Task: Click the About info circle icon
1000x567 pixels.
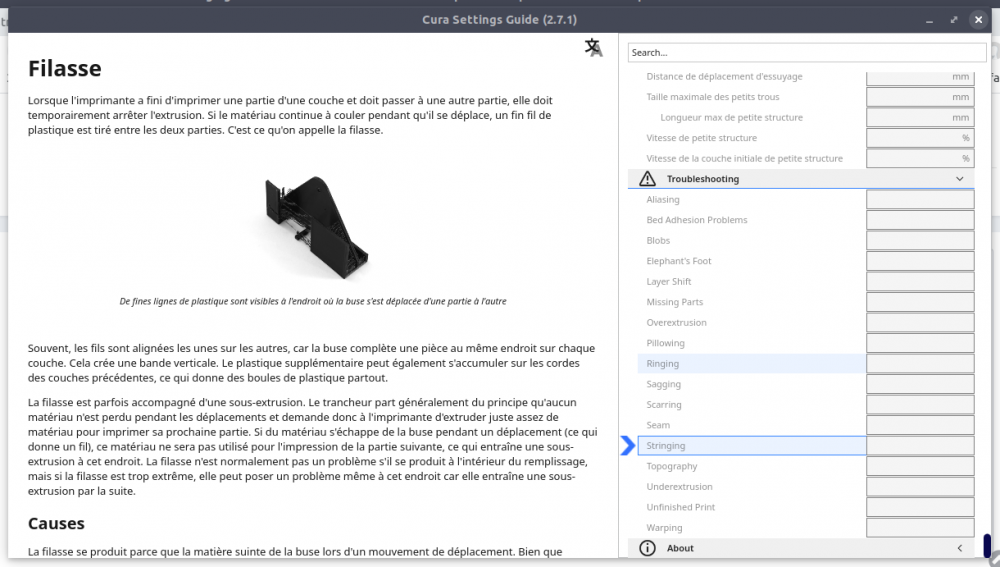Action: point(647,548)
